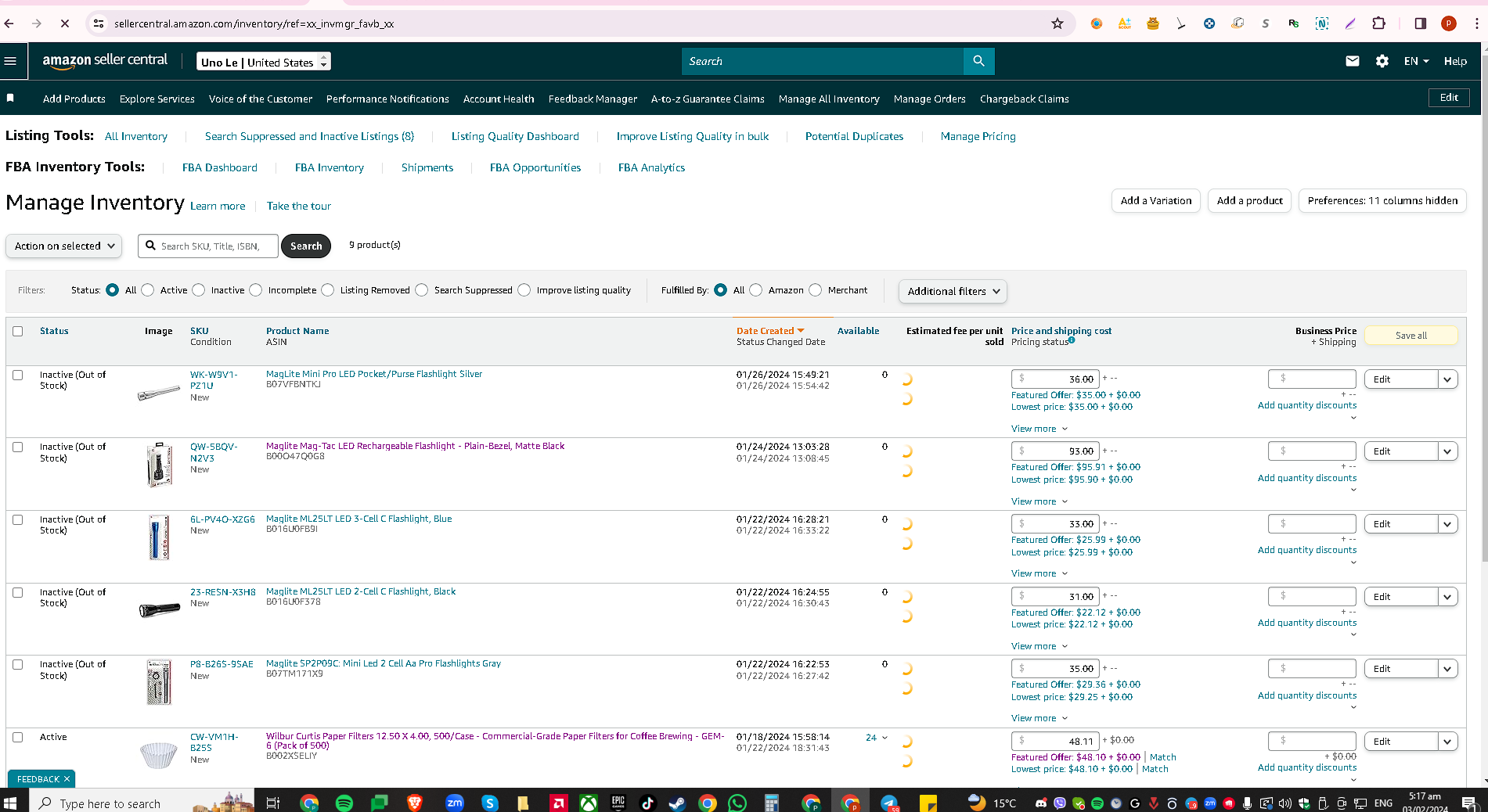This screenshot has height=812, width=1488.
Task: Open Edit dropdown arrow for Maglite Mag-Tac row
Action: pyautogui.click(x=1447, y=451)
